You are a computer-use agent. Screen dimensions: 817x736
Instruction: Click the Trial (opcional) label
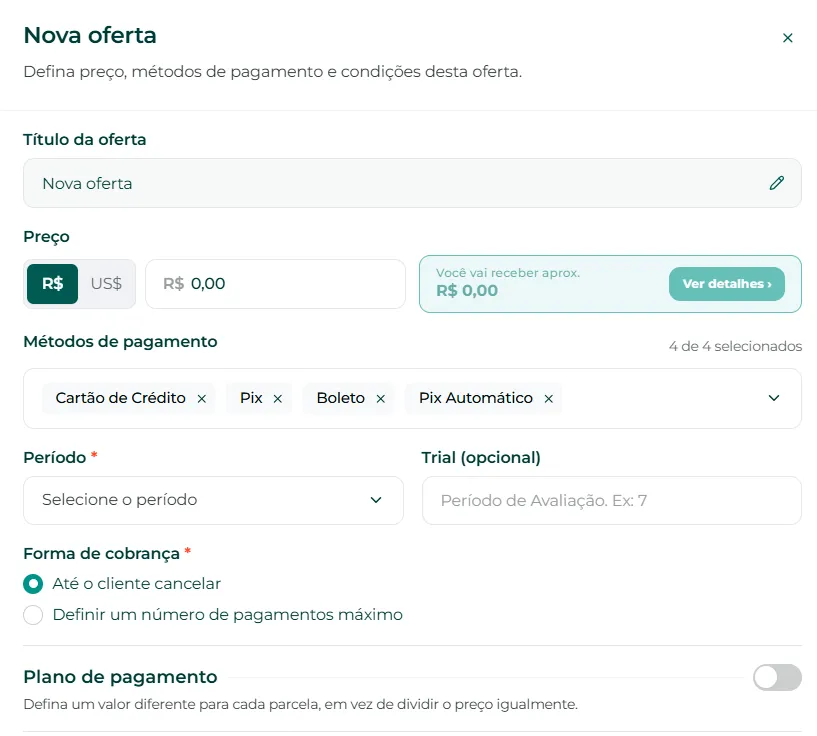click(x=481, y=457)
